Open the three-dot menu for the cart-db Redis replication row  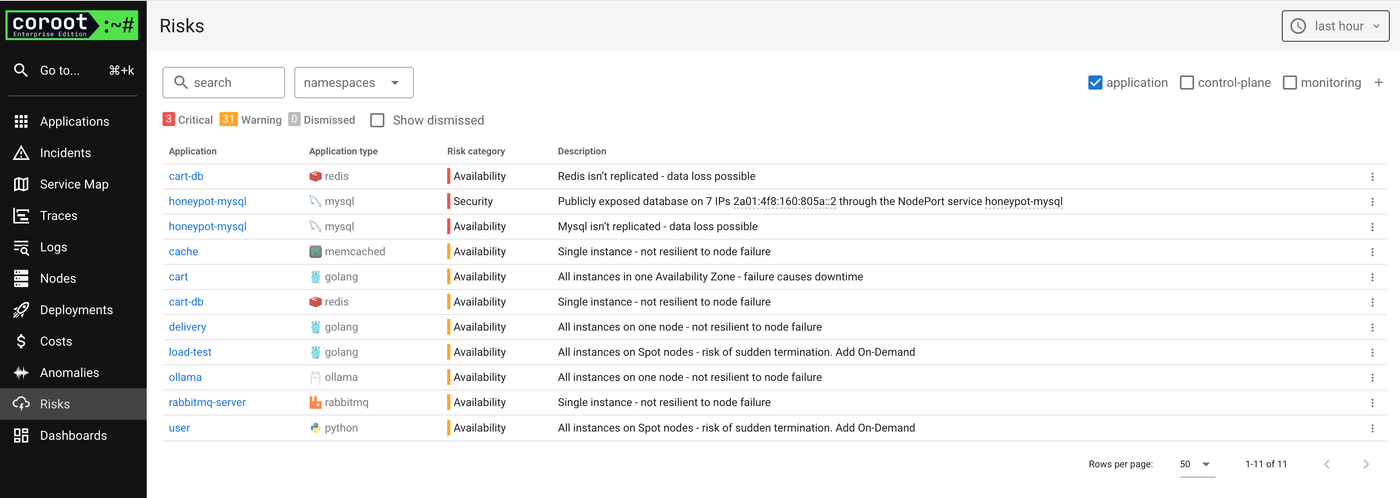[x=1372, y=177]
